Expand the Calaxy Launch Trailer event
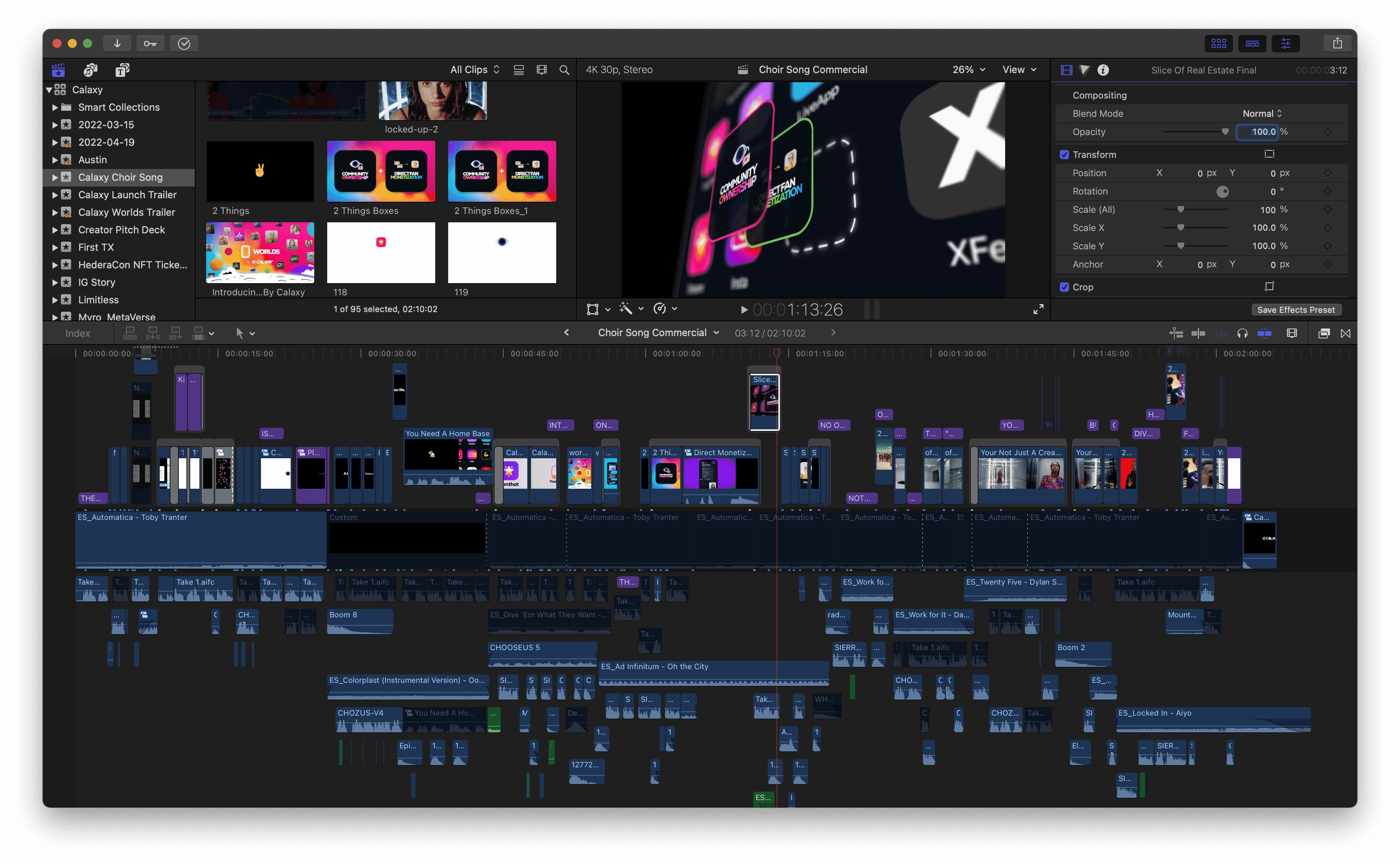 [x=55, y=195]
